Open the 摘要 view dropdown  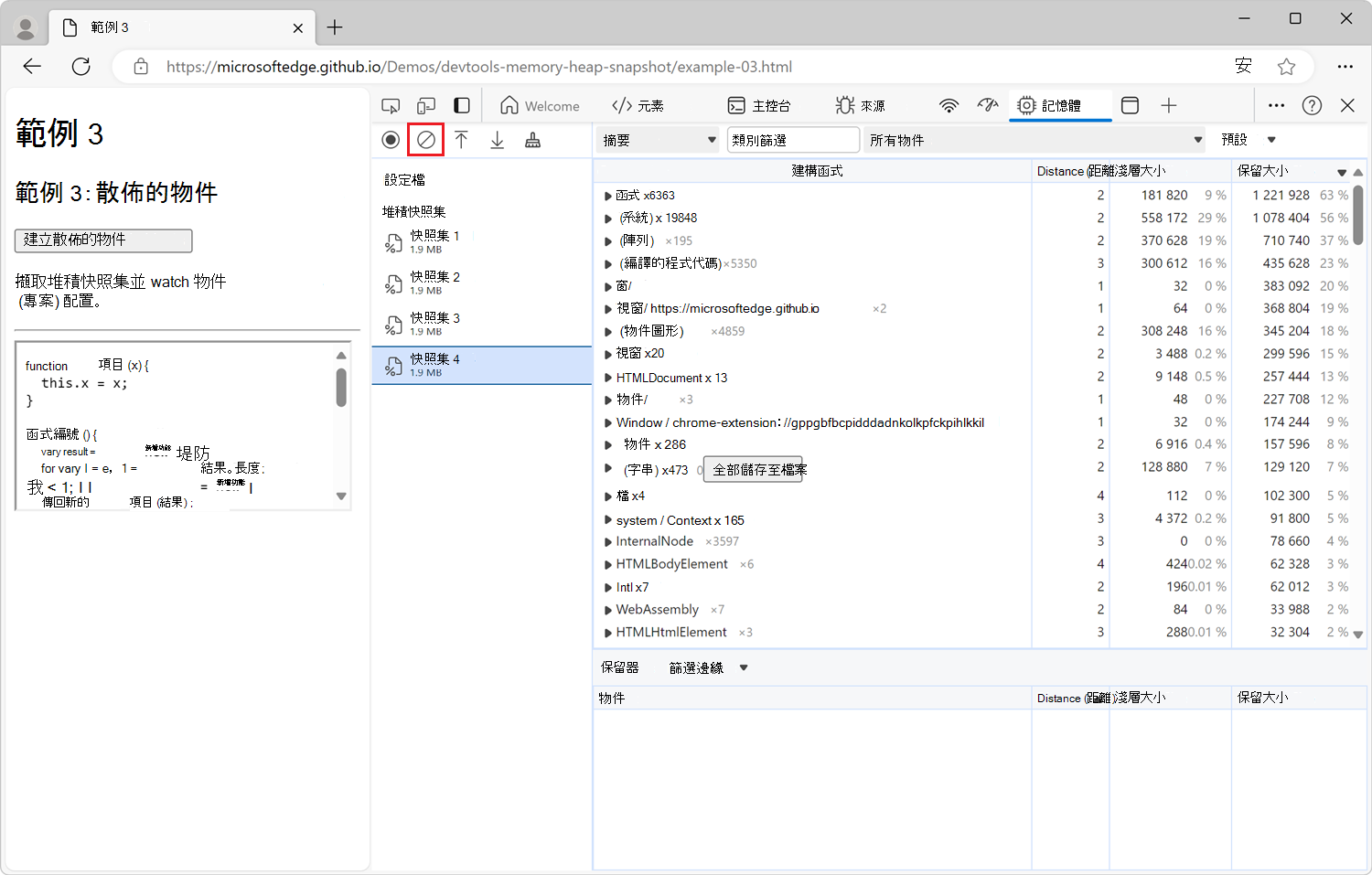click(659, 140)
